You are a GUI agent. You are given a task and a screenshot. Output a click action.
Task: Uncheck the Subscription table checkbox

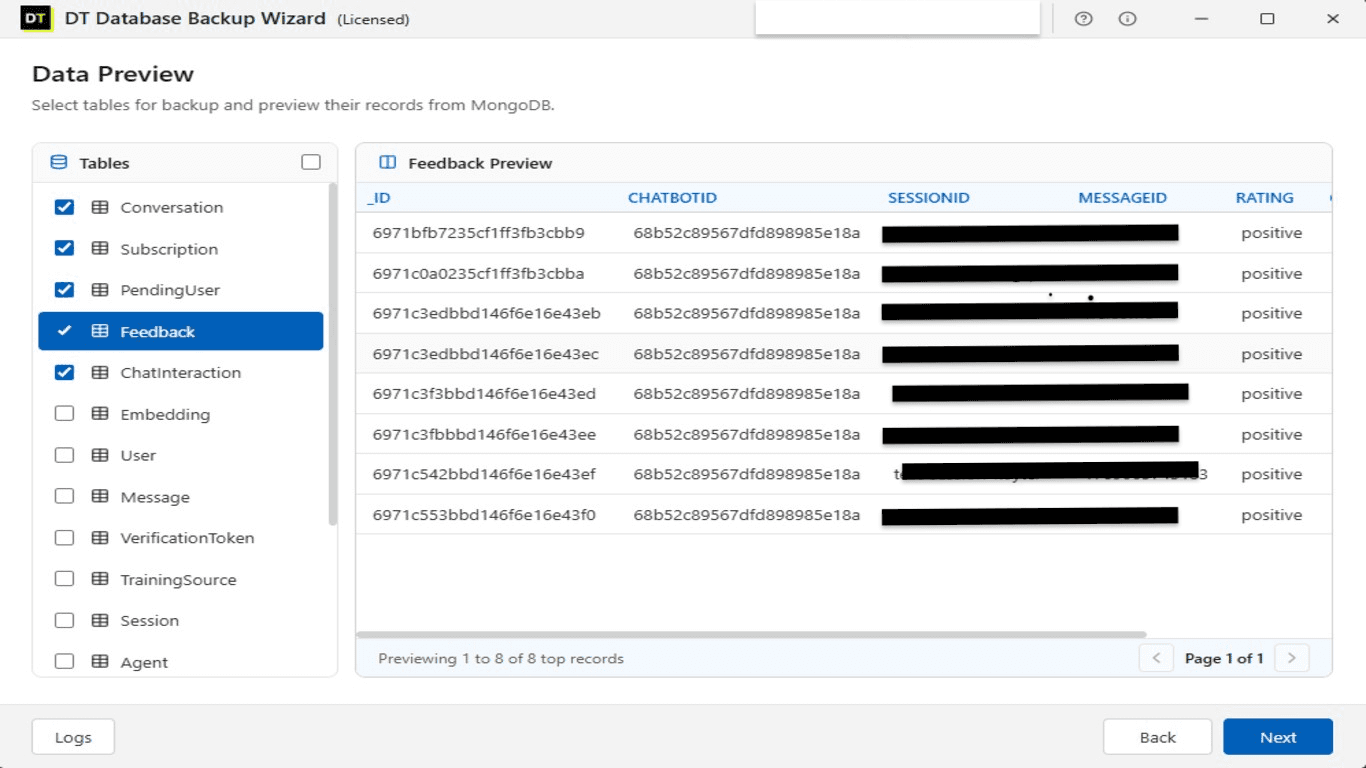(x=64, y=248)
